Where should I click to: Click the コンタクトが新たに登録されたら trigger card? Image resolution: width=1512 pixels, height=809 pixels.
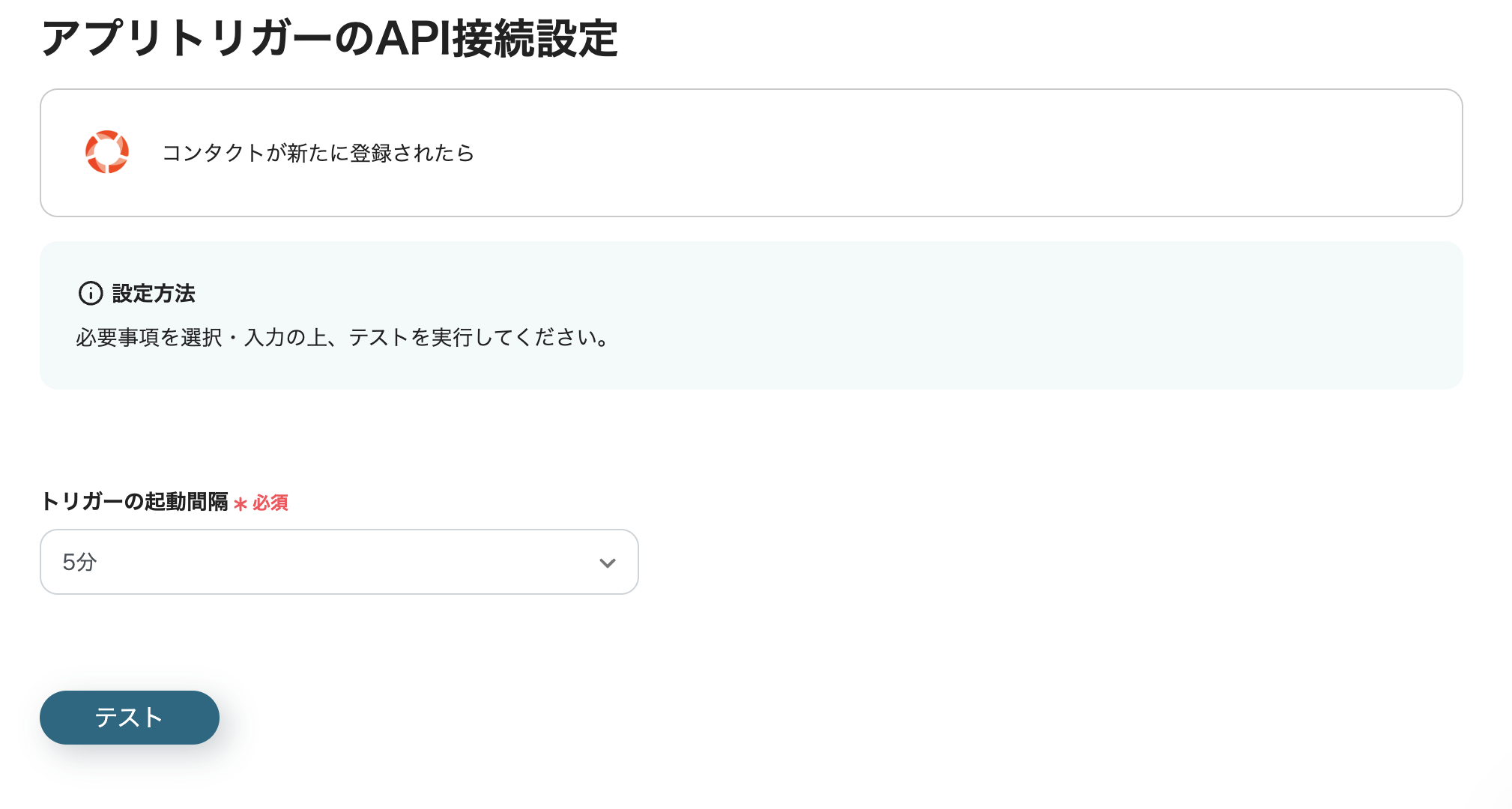[749, 152]
